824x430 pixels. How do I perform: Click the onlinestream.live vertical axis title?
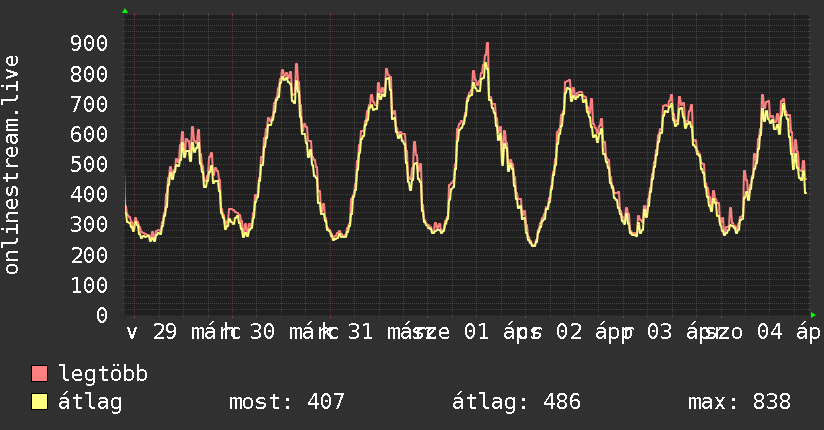[13, 165]
